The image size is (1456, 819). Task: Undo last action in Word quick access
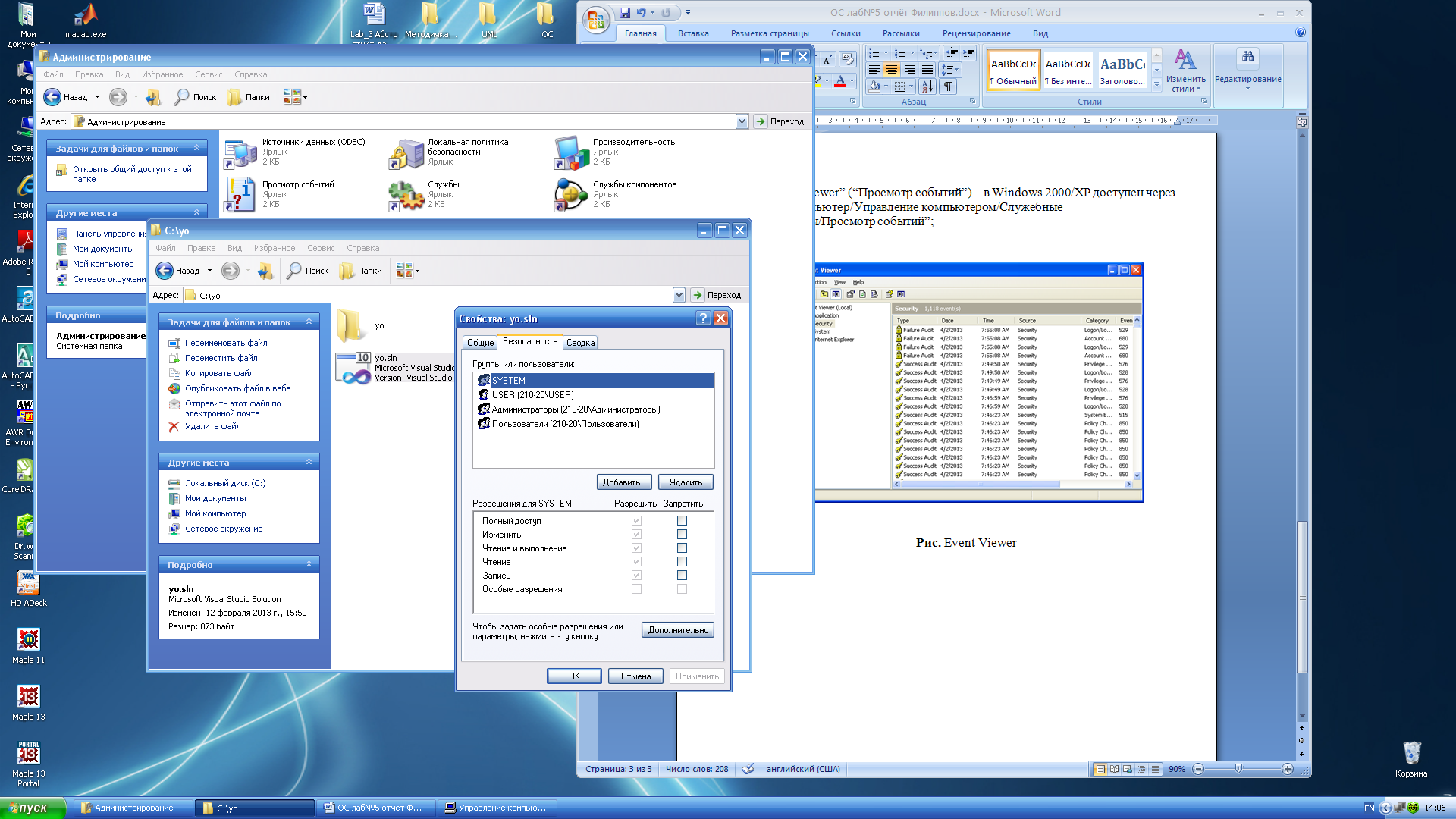(642, 13)
